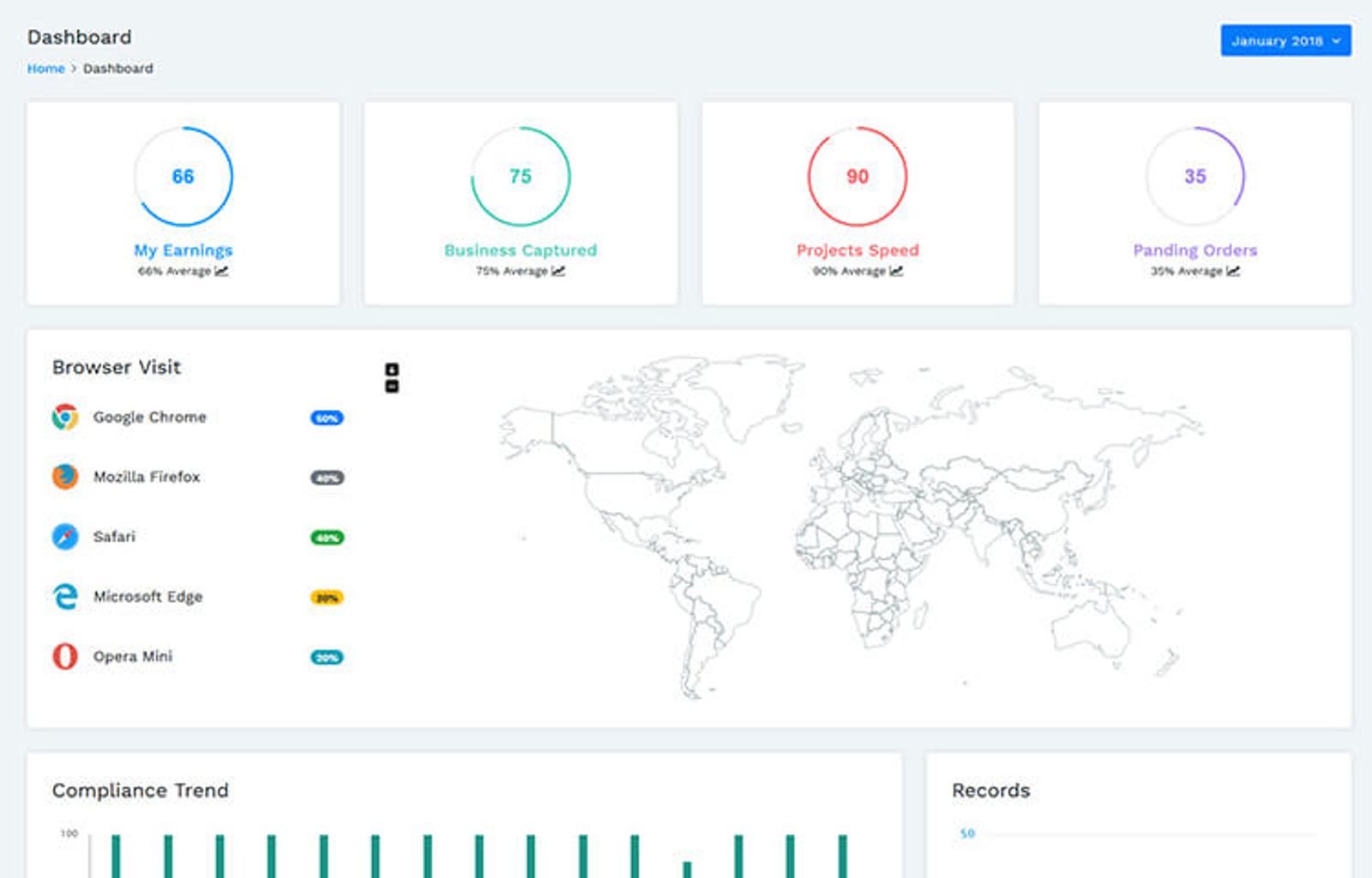This screenshot has width=1372, height=878.
Task: Click the green badge for Safari
Action: click(x=327, y=538)
